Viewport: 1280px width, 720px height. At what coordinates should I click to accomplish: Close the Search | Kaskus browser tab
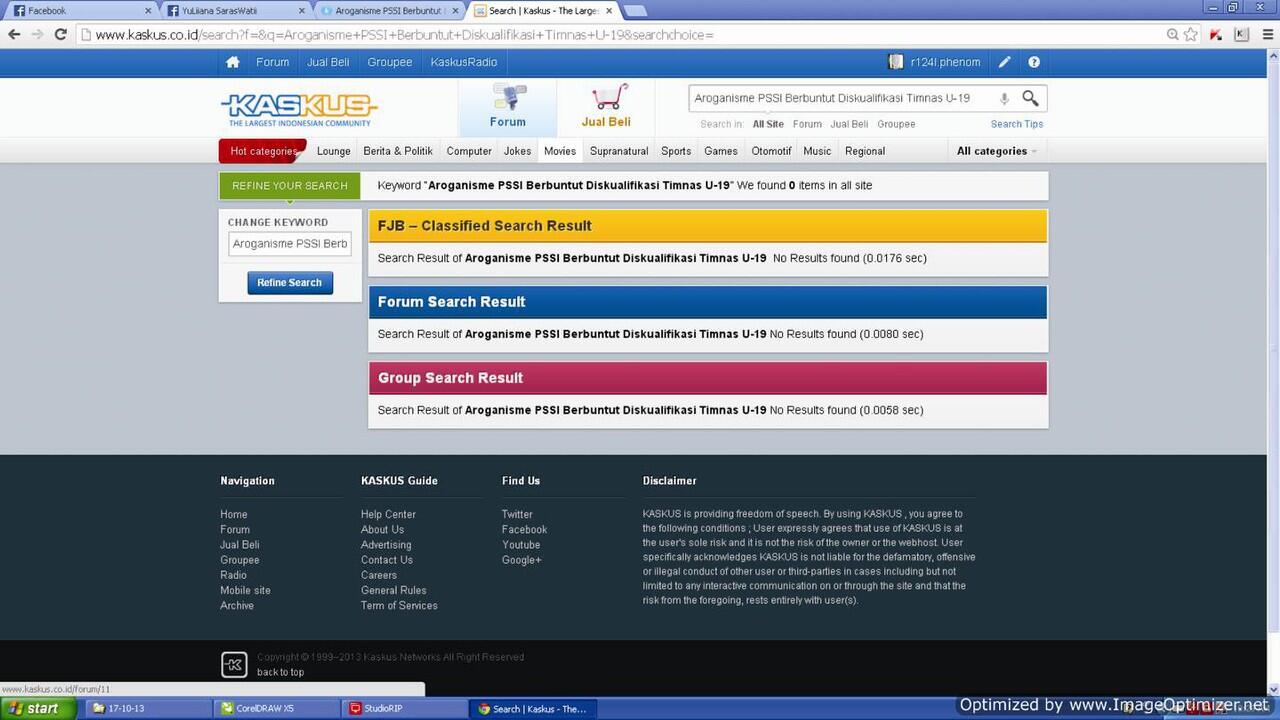609,11
